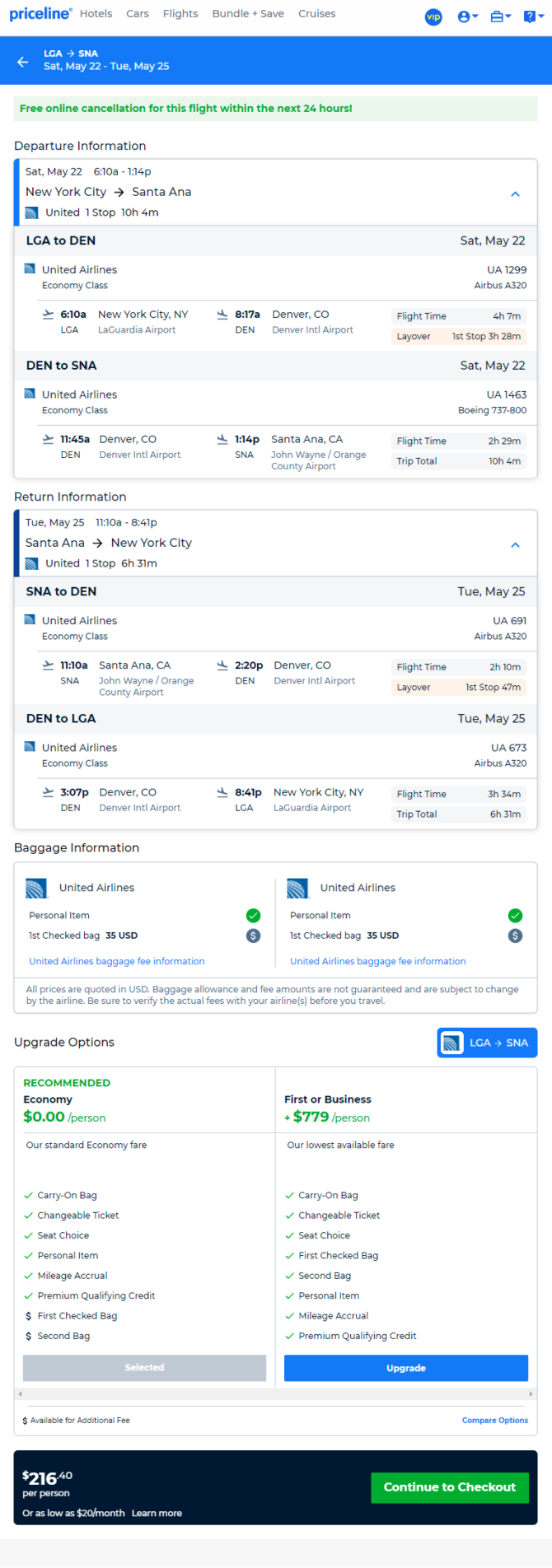The height and width of the screenshot is (1568, 552).
Task: Click the $779 /person upgrade price
Action: pos(327,1117)
